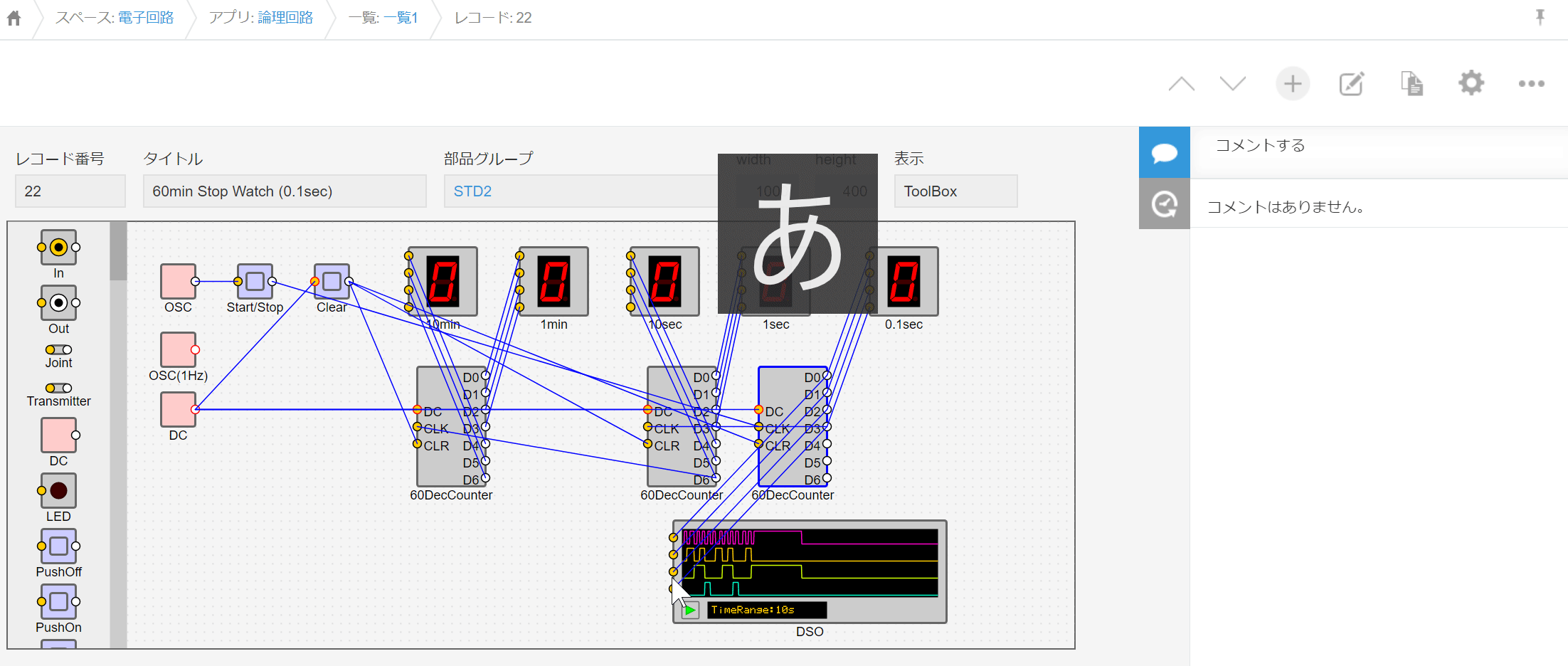Start the DSO with its green play button

click(689, 610)
